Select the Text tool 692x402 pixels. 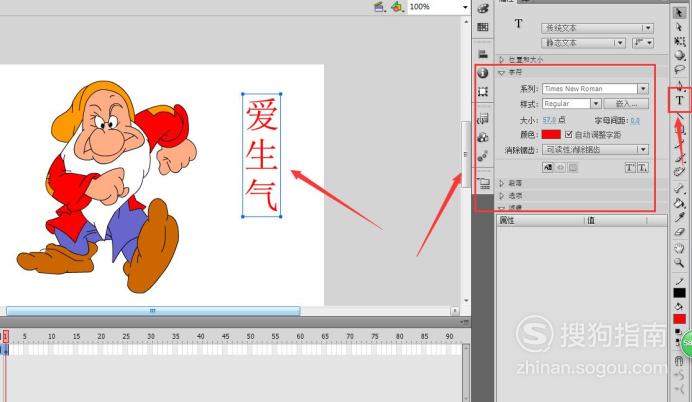click(x=680, y=100)
